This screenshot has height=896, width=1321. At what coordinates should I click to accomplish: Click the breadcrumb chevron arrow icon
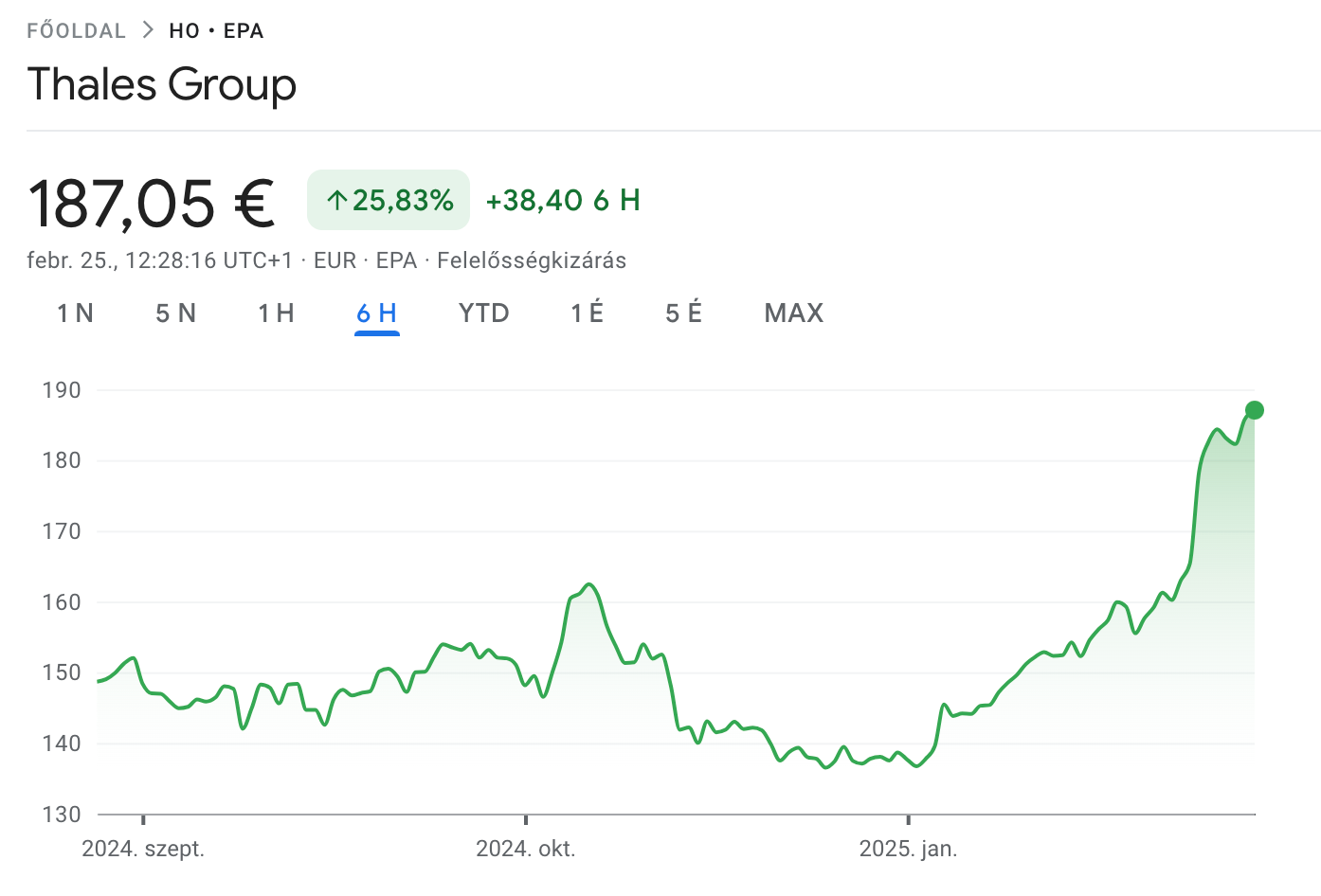pos(148,30)
